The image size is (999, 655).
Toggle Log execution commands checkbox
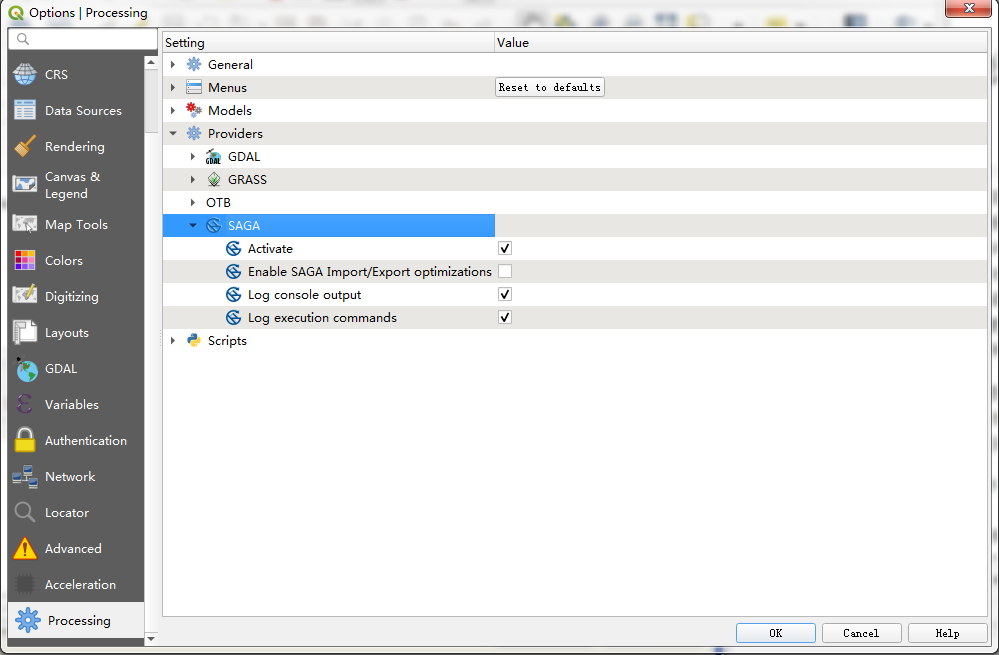point(505,317)
